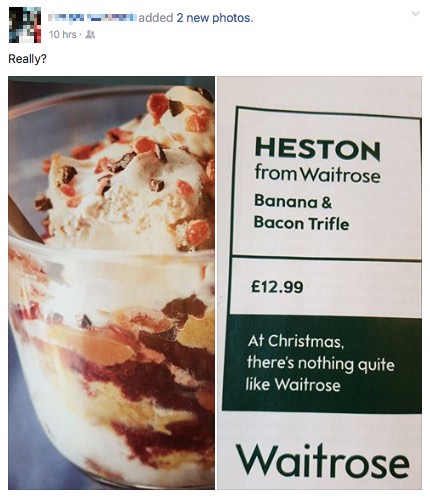Click the friends audience privacy icon
Image resolution: width=430 pixels, height=500 pixels.
[90, 34]
